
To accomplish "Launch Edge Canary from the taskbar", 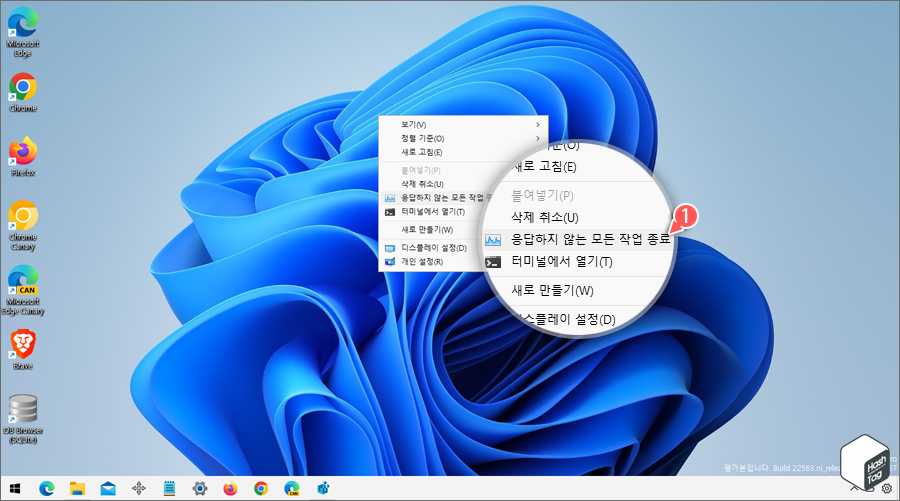I will 292,488.
